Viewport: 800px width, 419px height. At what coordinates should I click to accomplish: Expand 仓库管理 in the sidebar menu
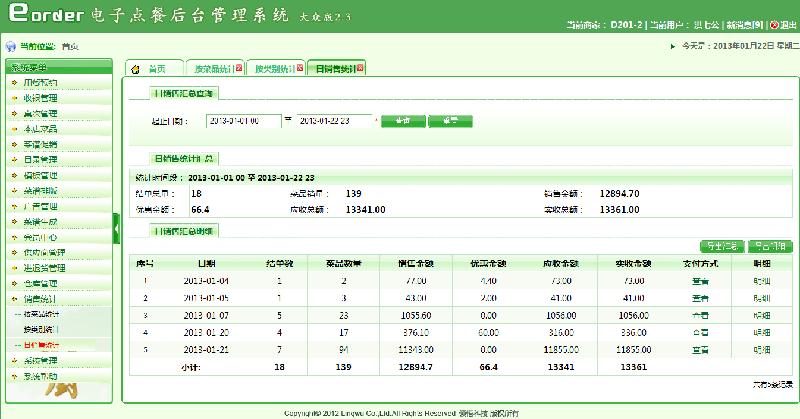pyautogui.click(x=40, y=284)
